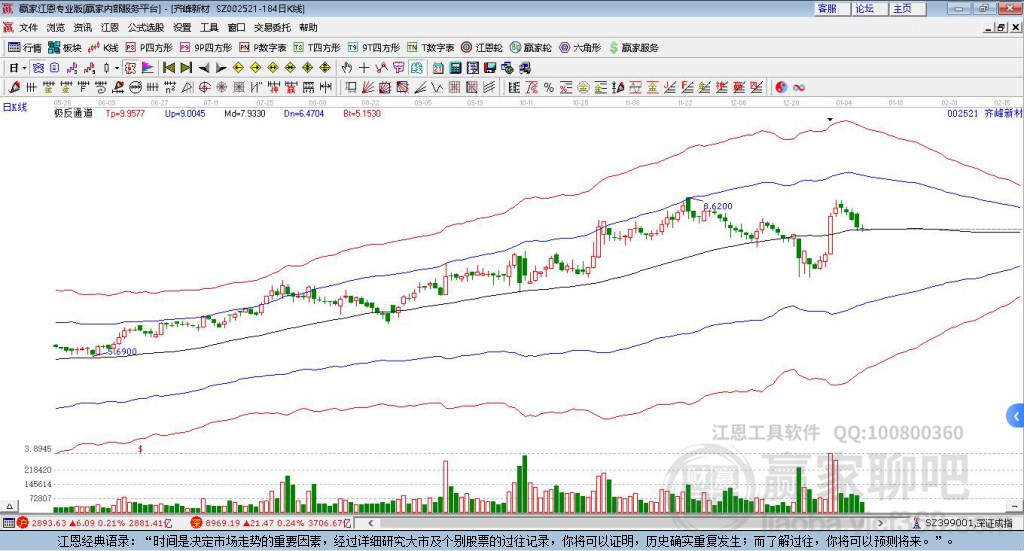Click the 日K线 label

tap(15, 107)
